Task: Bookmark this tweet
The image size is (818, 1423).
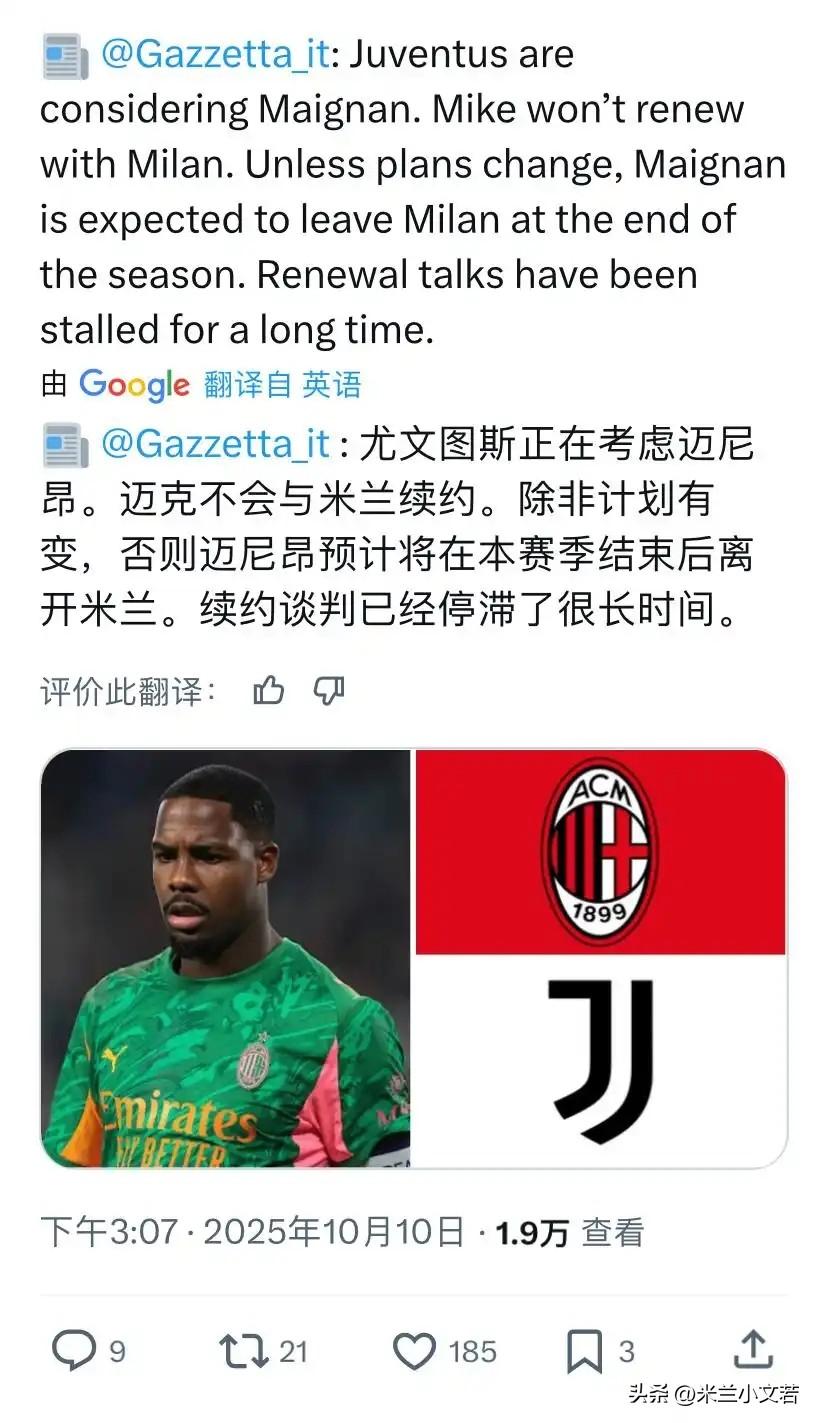Action: (x=584, y=1352)
